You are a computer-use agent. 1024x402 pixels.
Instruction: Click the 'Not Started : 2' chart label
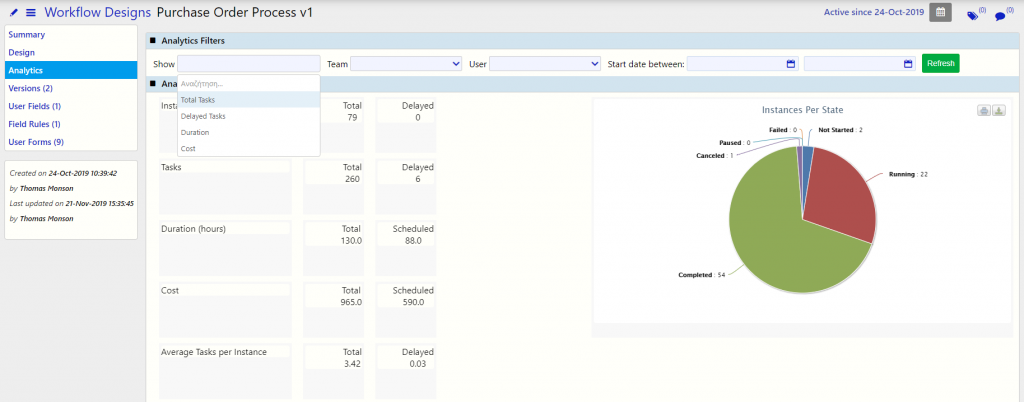pyautogui.click(x=840, y=130)
